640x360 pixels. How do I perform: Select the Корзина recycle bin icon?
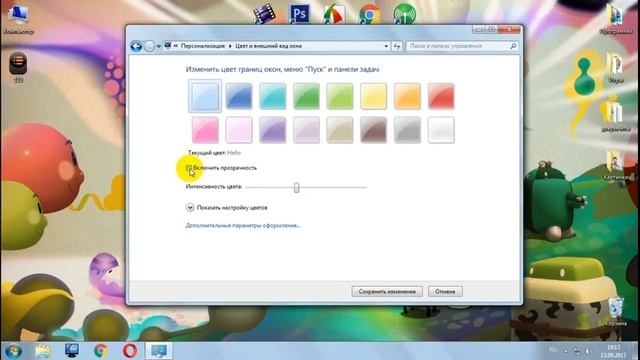point(616,311)
